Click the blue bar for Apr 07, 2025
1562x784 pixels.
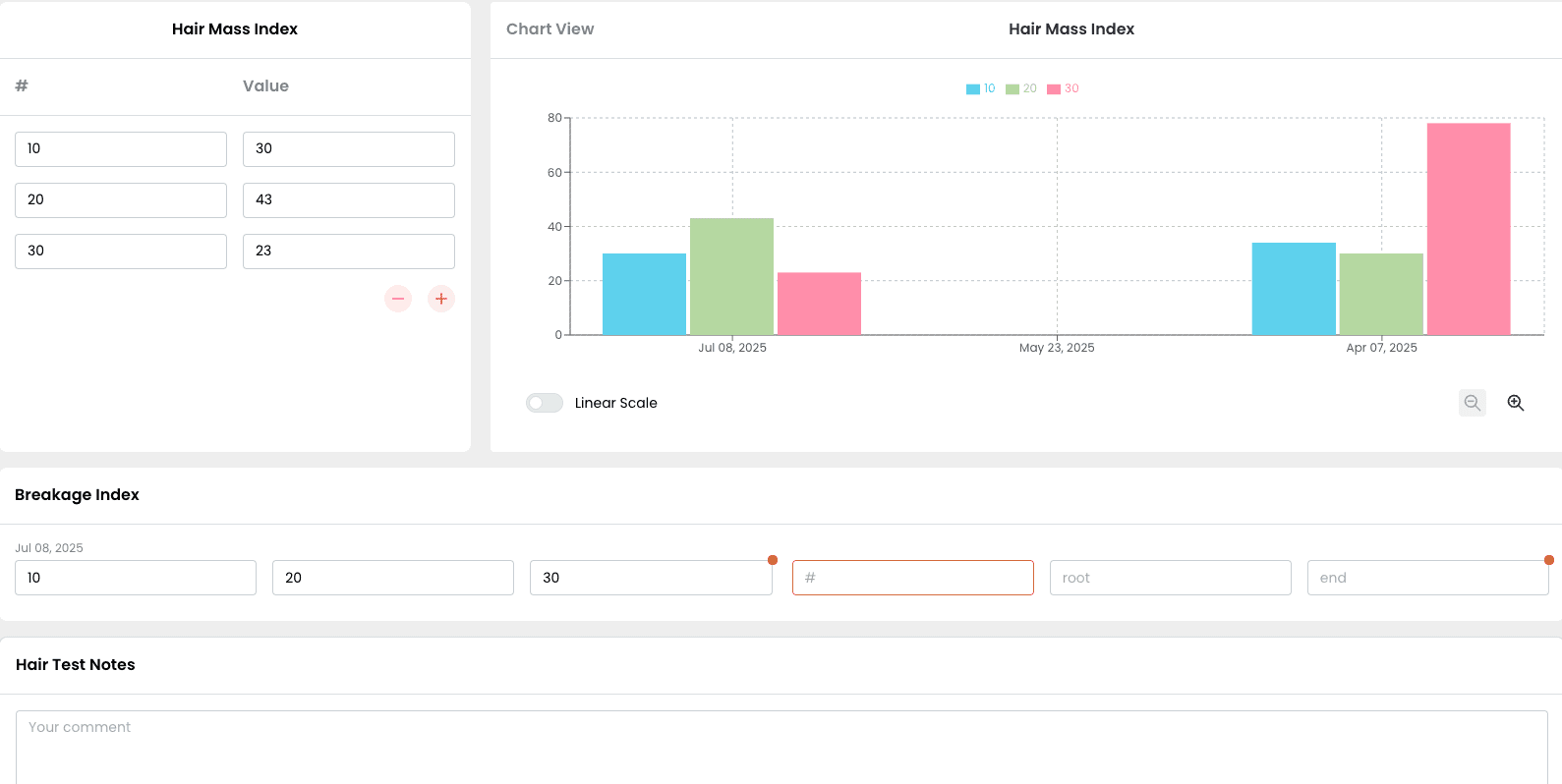(1293, 289)
